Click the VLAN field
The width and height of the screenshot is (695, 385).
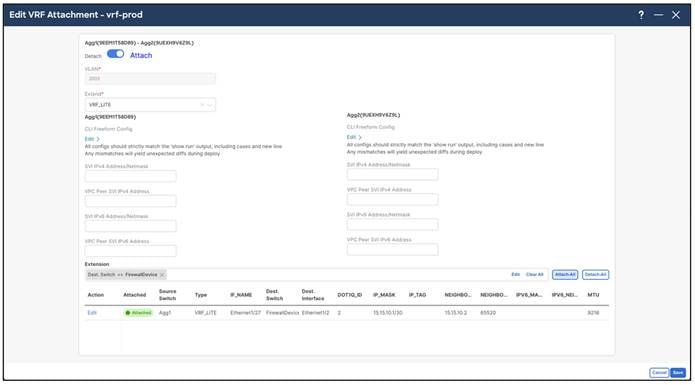150,78
